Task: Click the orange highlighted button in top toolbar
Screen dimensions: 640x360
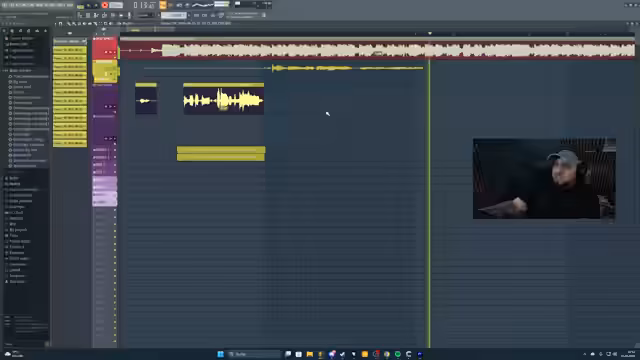Action: [163, 5]
